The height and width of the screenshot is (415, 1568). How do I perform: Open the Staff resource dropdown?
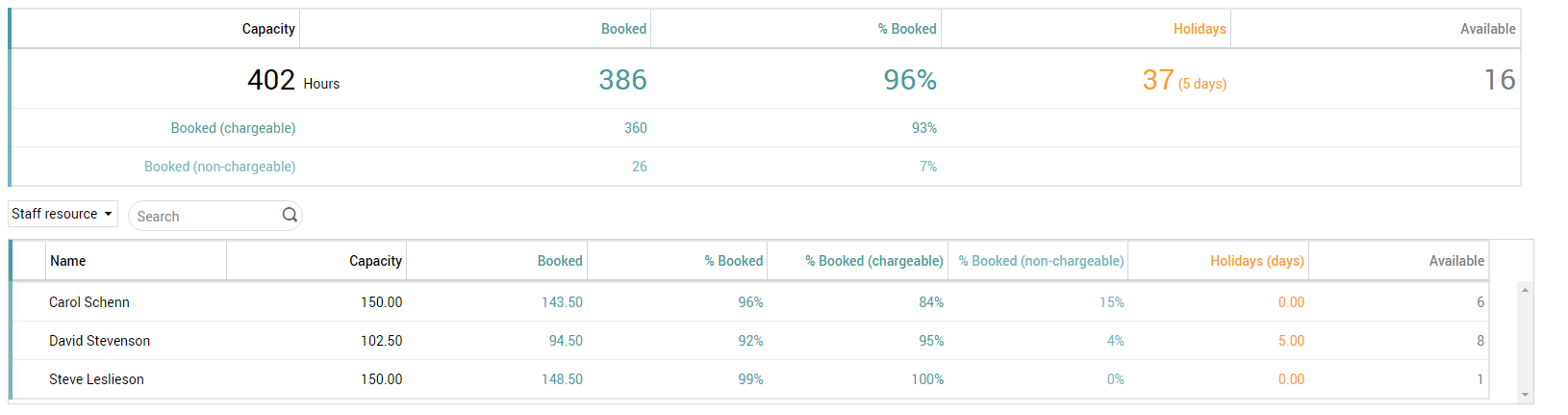coord(63,214)
